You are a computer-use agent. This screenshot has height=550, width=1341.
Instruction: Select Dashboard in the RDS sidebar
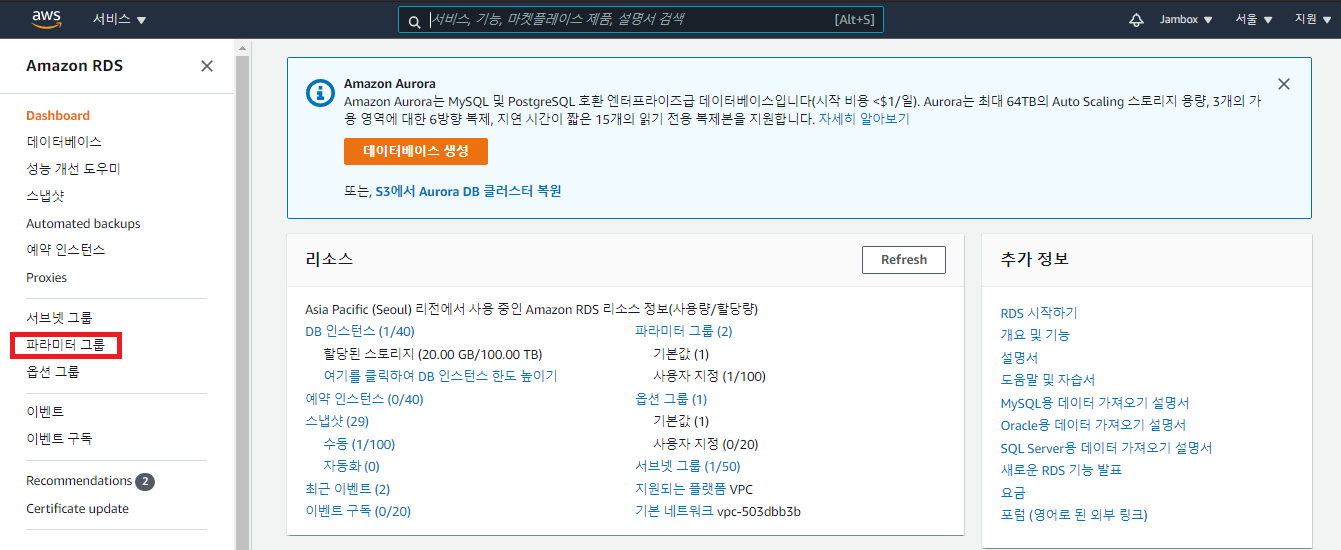[x=58, y=116]
